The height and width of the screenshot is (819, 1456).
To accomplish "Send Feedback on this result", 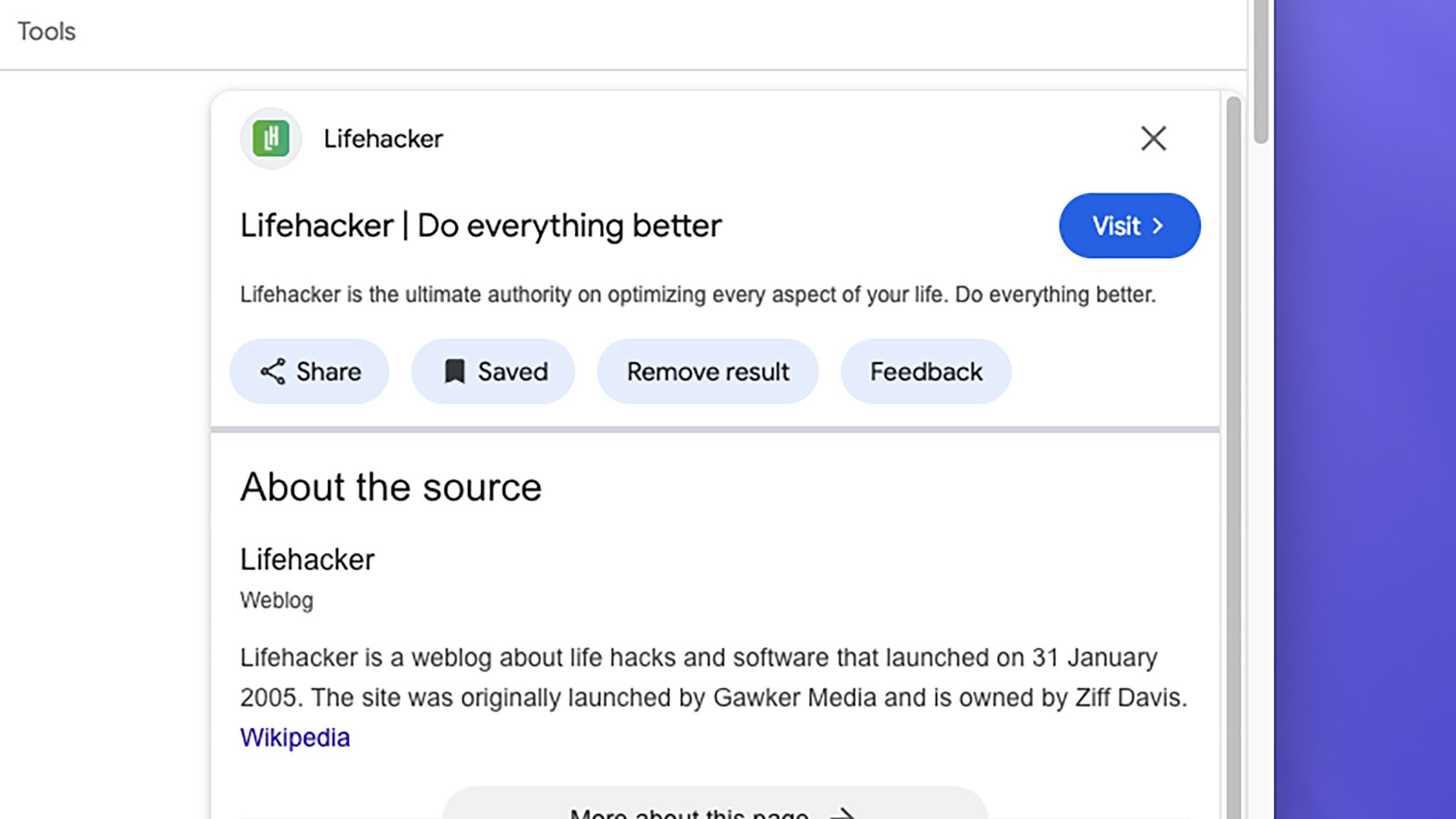I will tap(926, 371).
